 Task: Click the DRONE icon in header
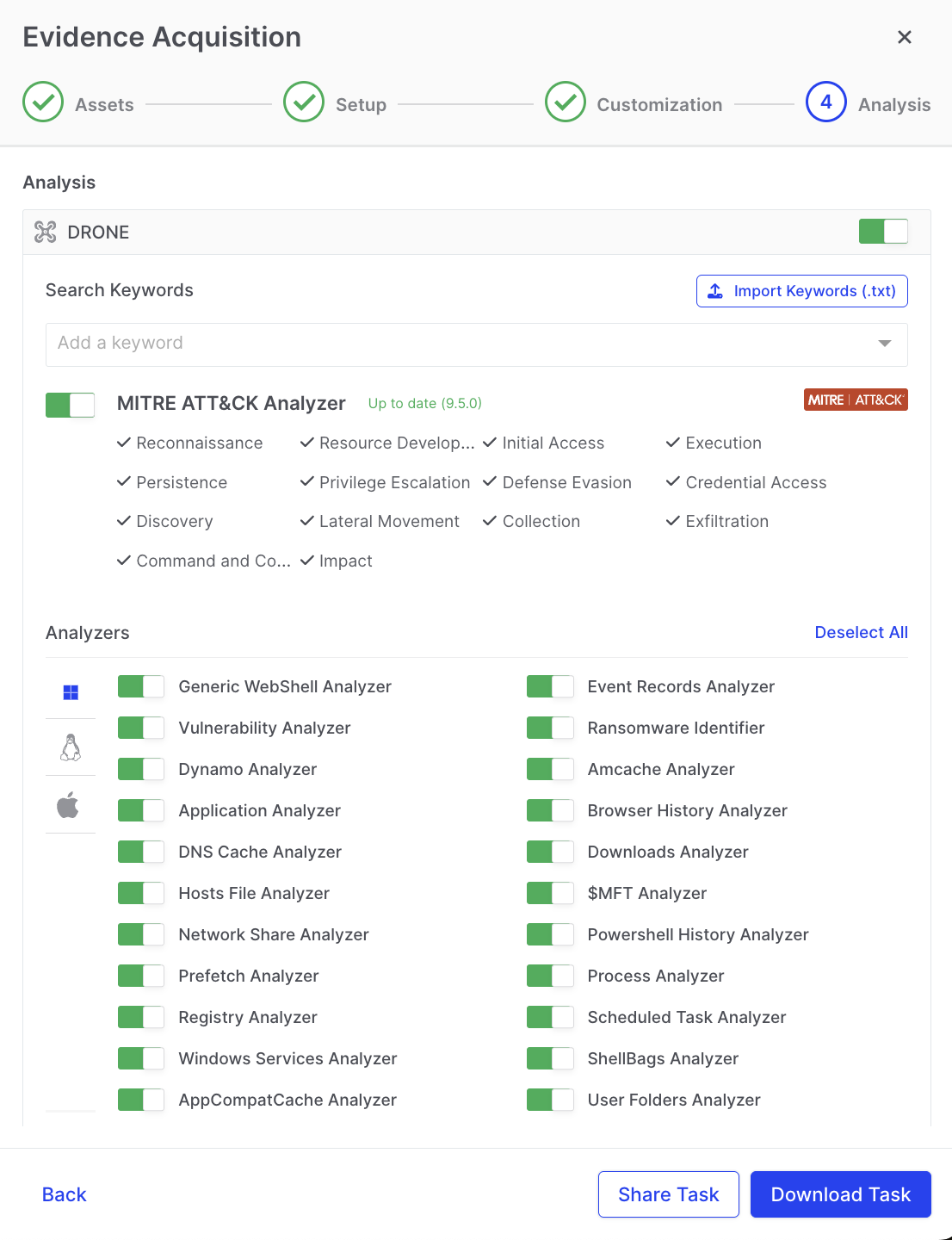(x=45, y=232)
